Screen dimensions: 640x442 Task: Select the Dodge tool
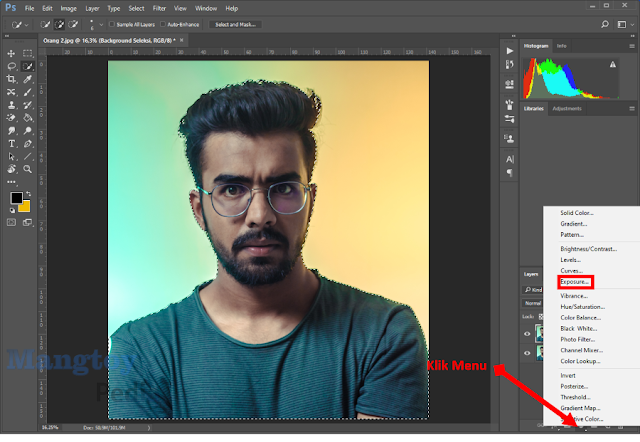pos(27,131)
